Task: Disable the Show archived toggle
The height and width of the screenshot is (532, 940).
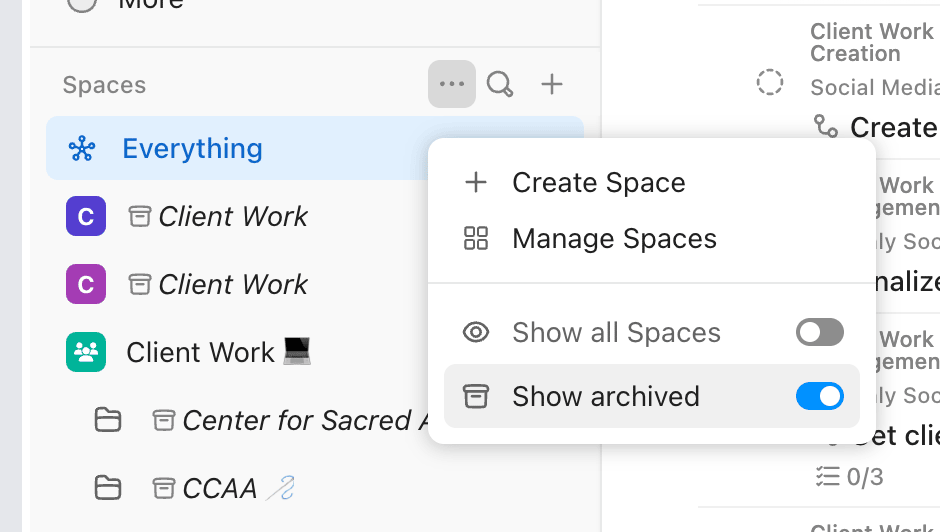Action: [820, 396]
